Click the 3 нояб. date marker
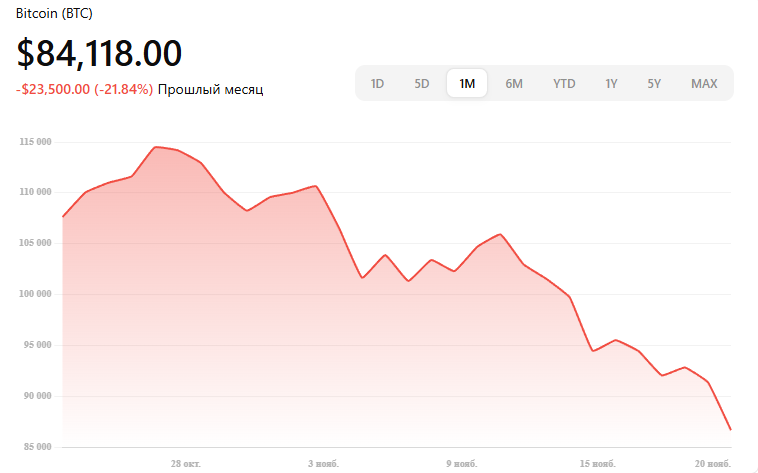 tap(324, 463)
